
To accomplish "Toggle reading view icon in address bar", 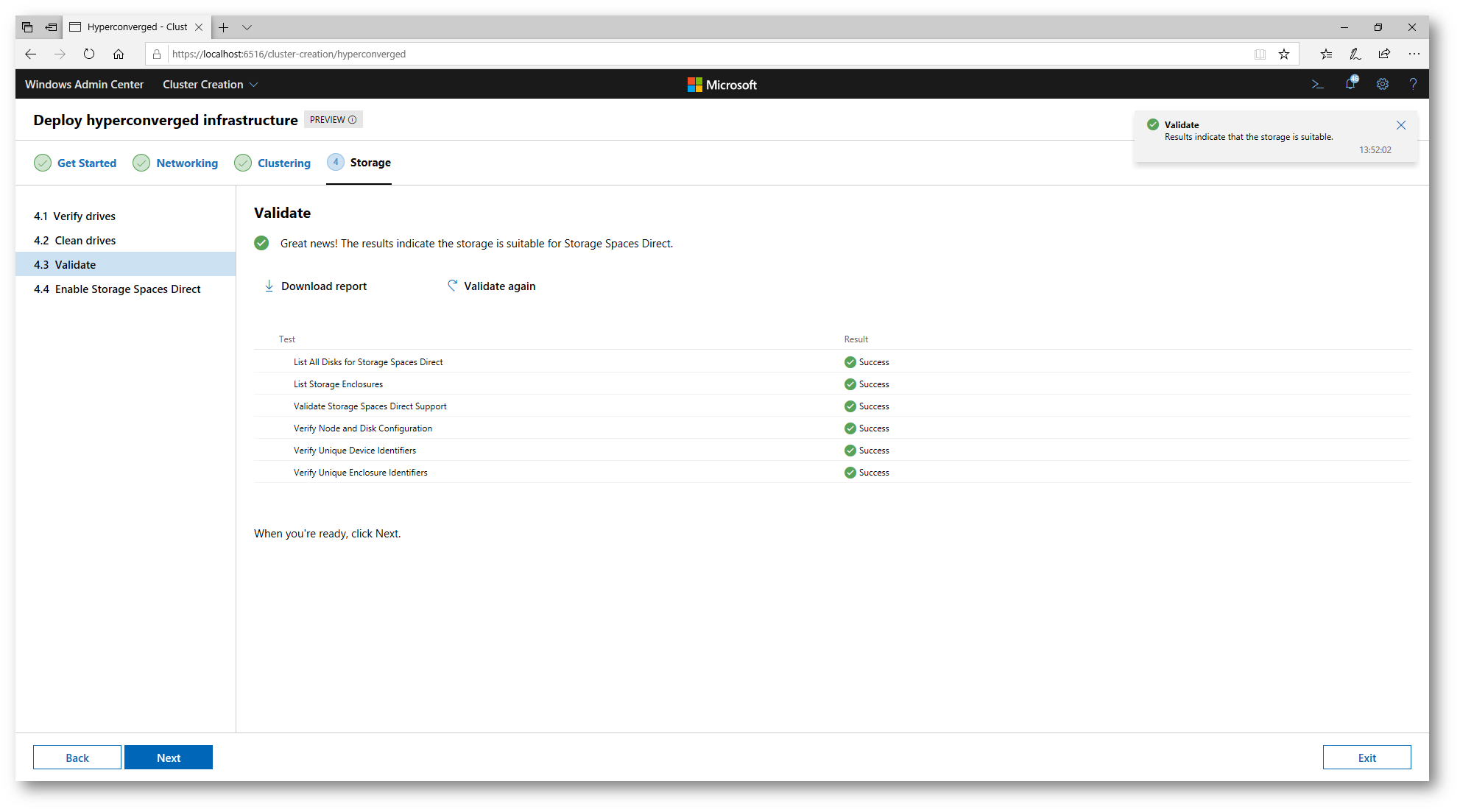I will pyautogui.click(x=1260, y=54).
